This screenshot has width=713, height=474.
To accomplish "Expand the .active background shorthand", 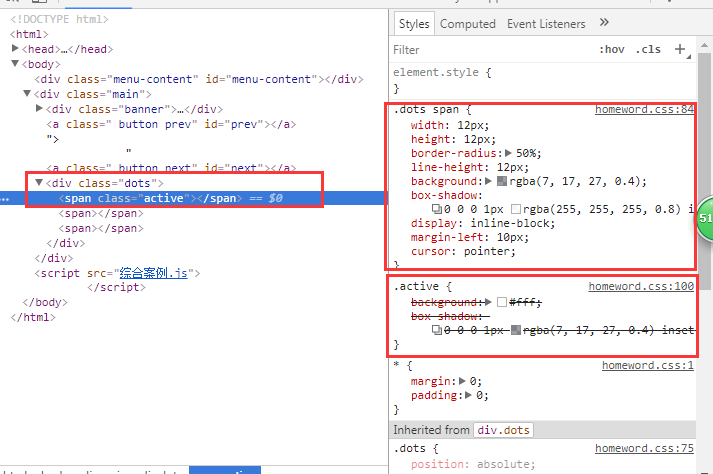I will pos(488,302).
